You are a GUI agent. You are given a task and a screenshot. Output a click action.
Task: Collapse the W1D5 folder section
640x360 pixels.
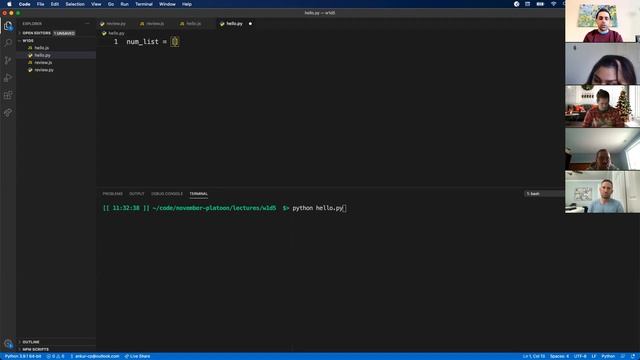click(x=28, y=41)
